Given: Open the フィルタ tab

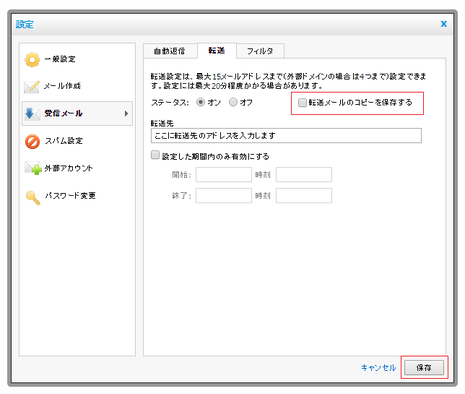Looking at the screenshot, I should click(x=260, y=51).
